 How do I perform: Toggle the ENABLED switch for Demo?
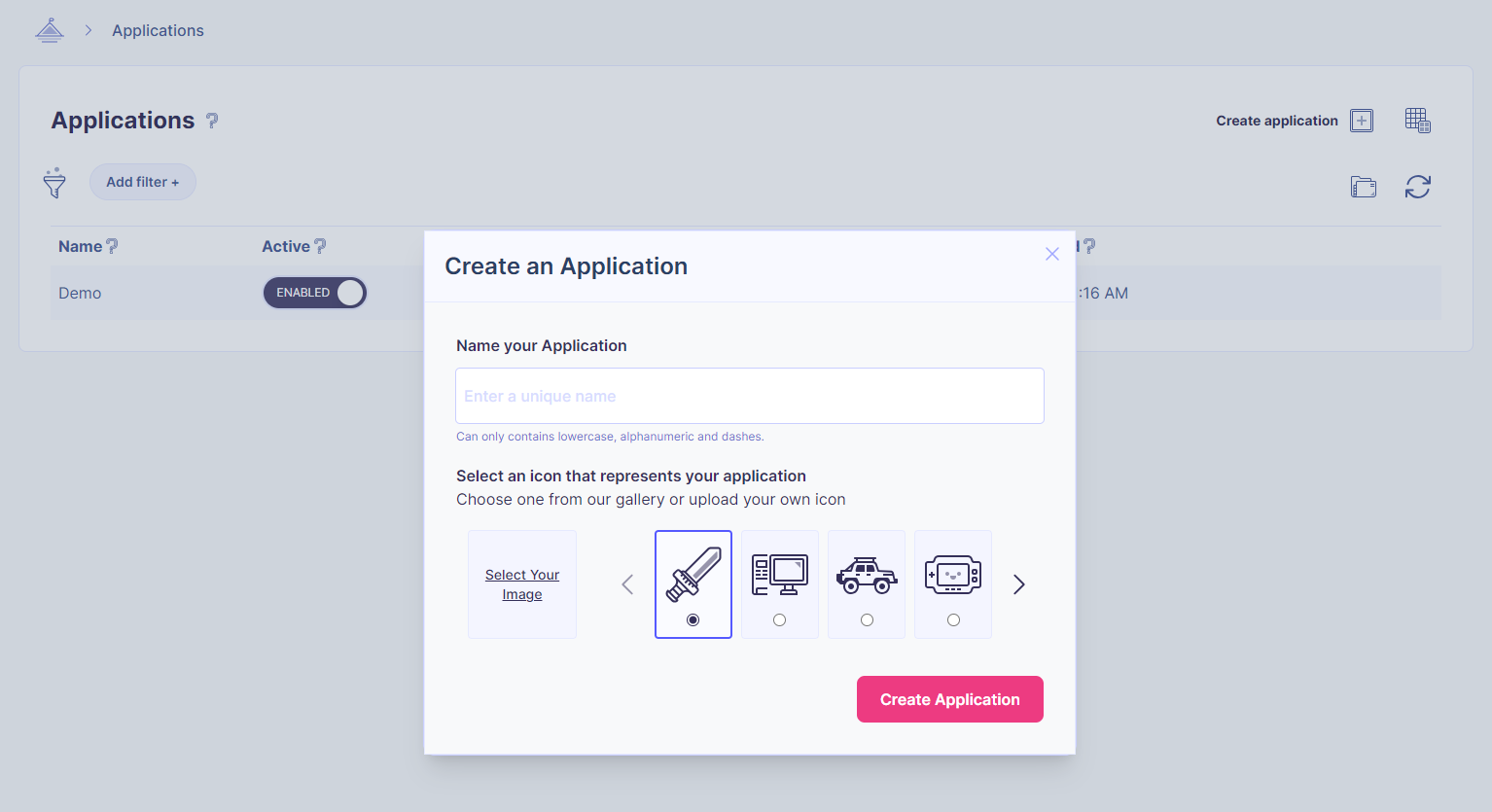pos(315,293)
